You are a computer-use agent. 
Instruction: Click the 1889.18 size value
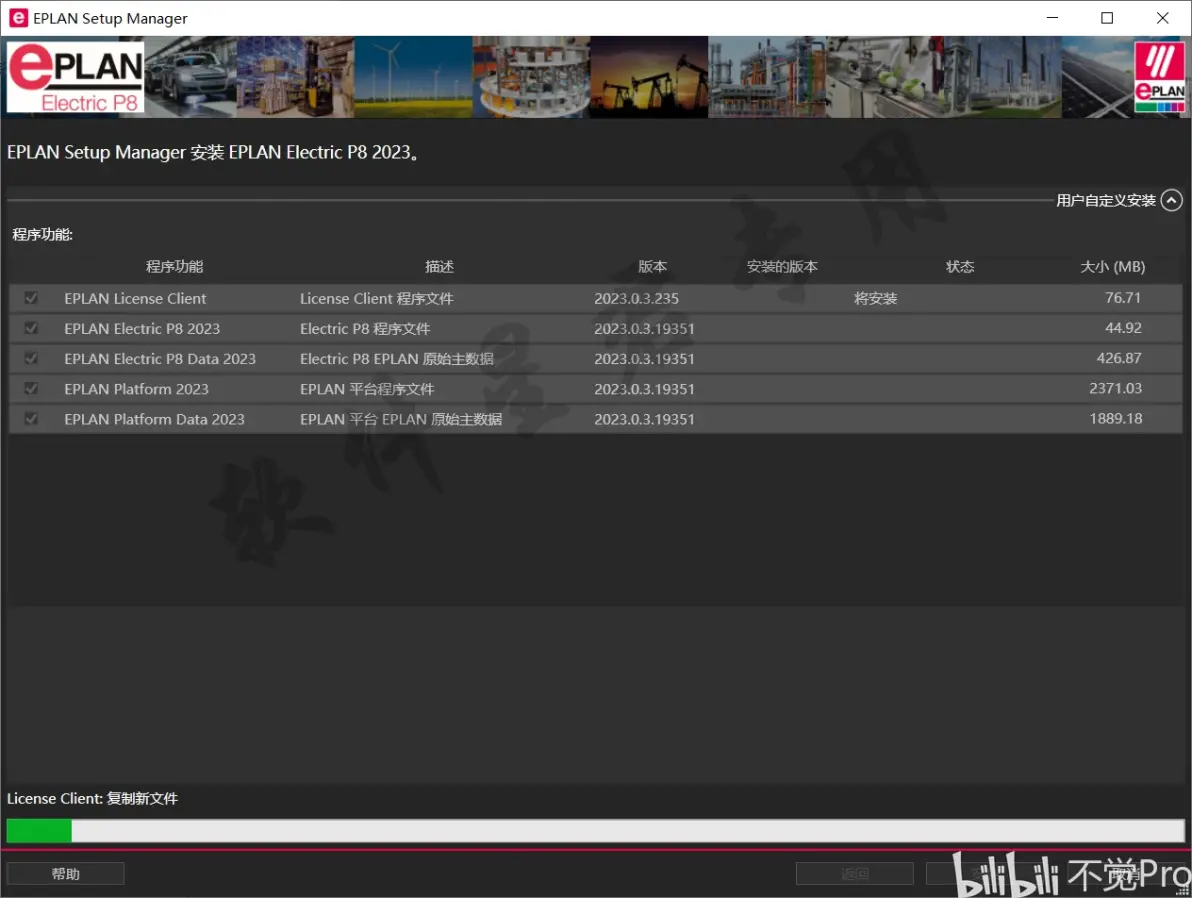1115,418
